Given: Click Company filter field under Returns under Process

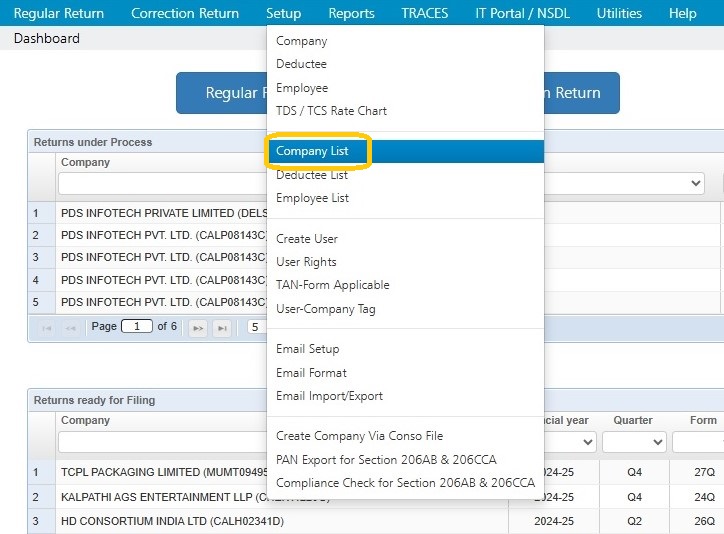Looking at the screenshot, I should click(x=163, y=183).
